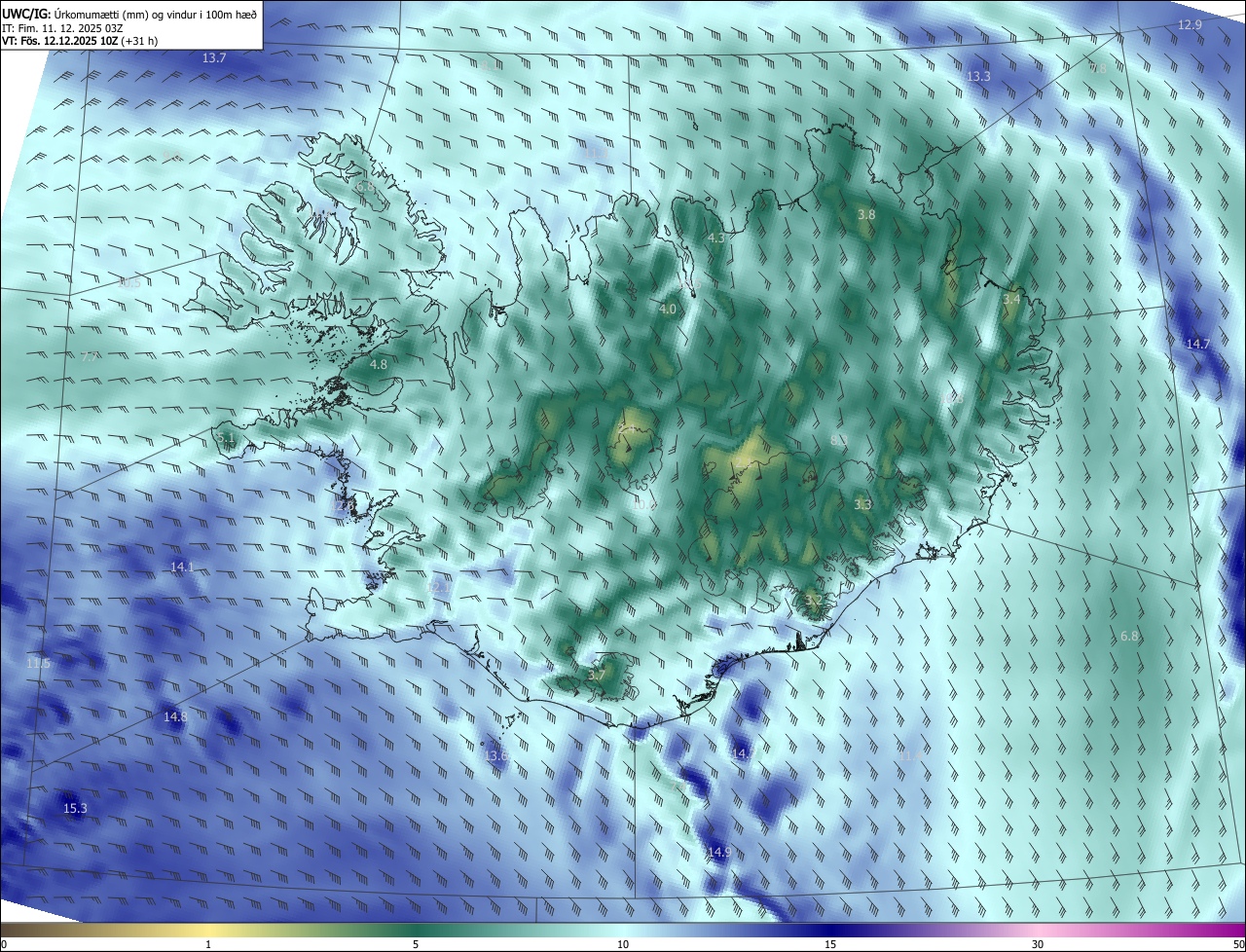
Task: Click the '4.8' value label
Action: (x=379, y=365)
